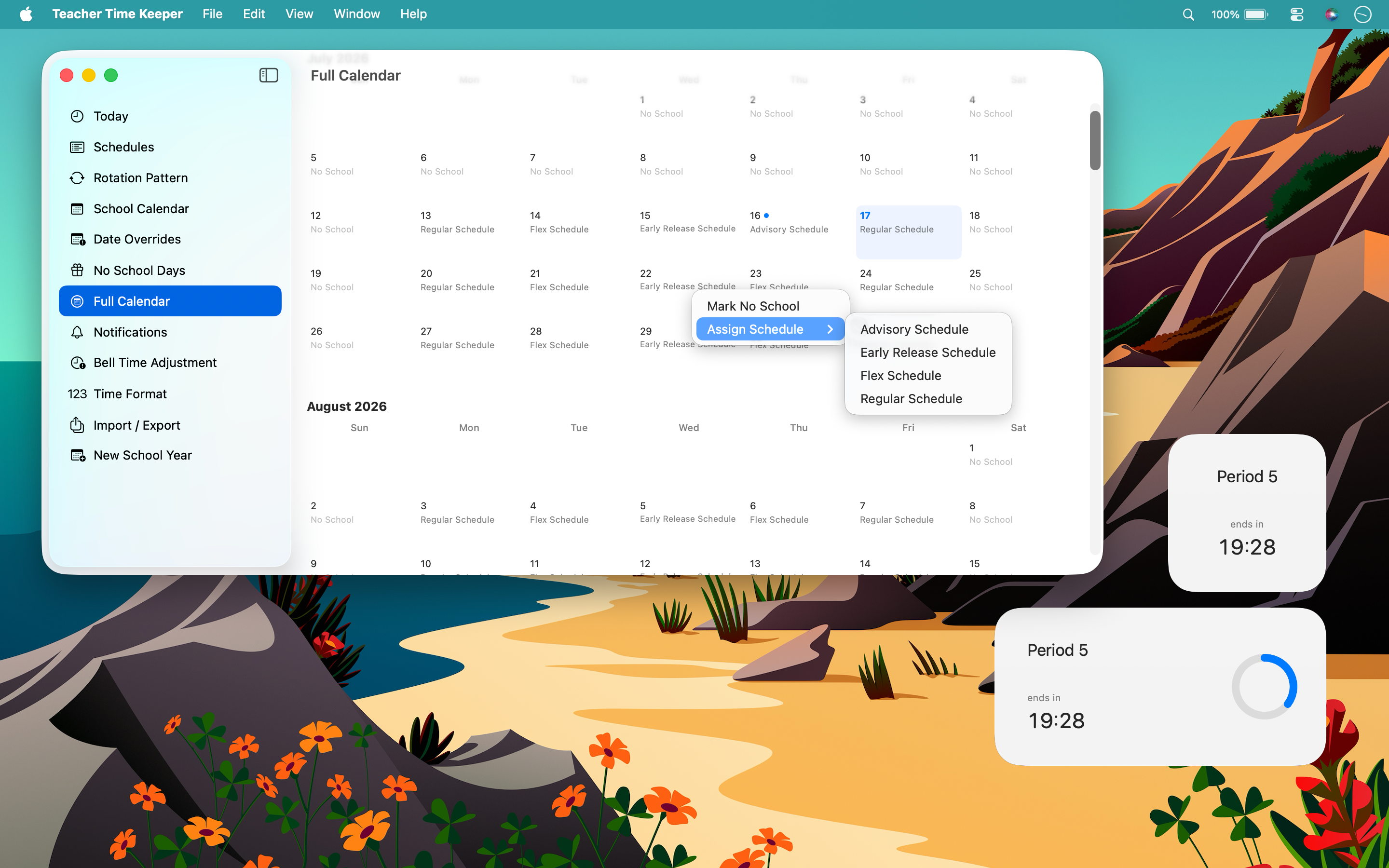
Task: Click the No School Days gift icon
Action: click(77, 270)
